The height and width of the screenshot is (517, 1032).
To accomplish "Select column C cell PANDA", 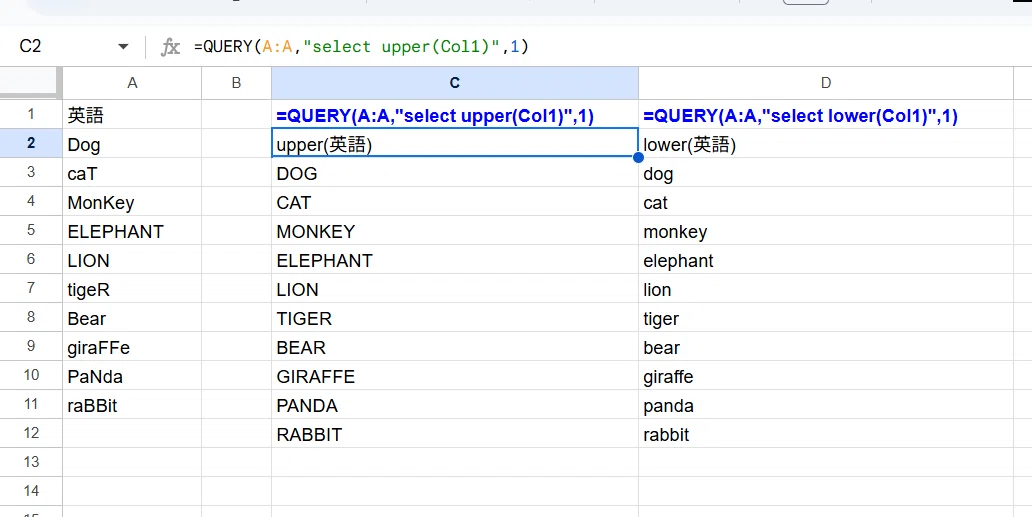I will [x=455, y=405].
